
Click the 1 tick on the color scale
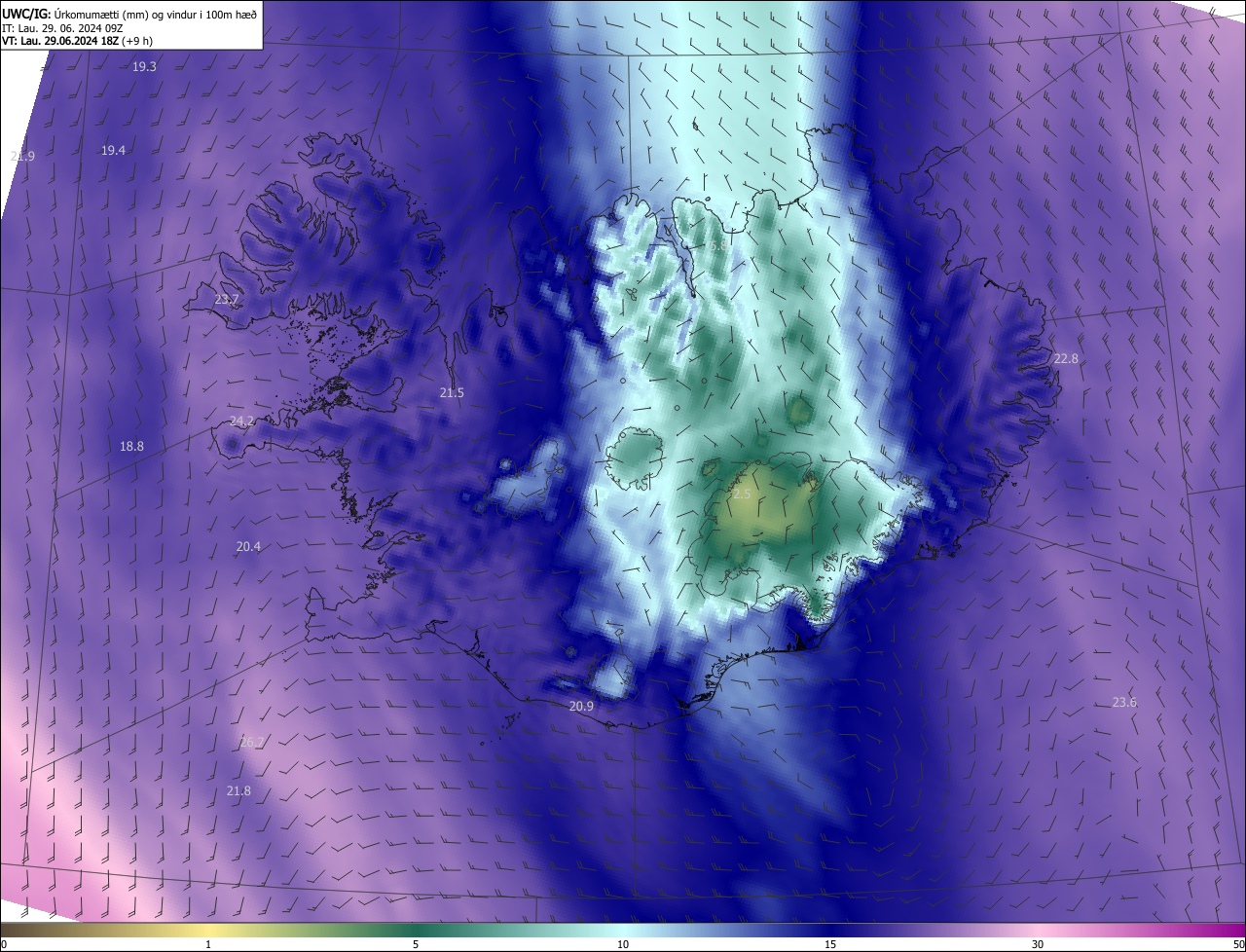tap(208, 944)
